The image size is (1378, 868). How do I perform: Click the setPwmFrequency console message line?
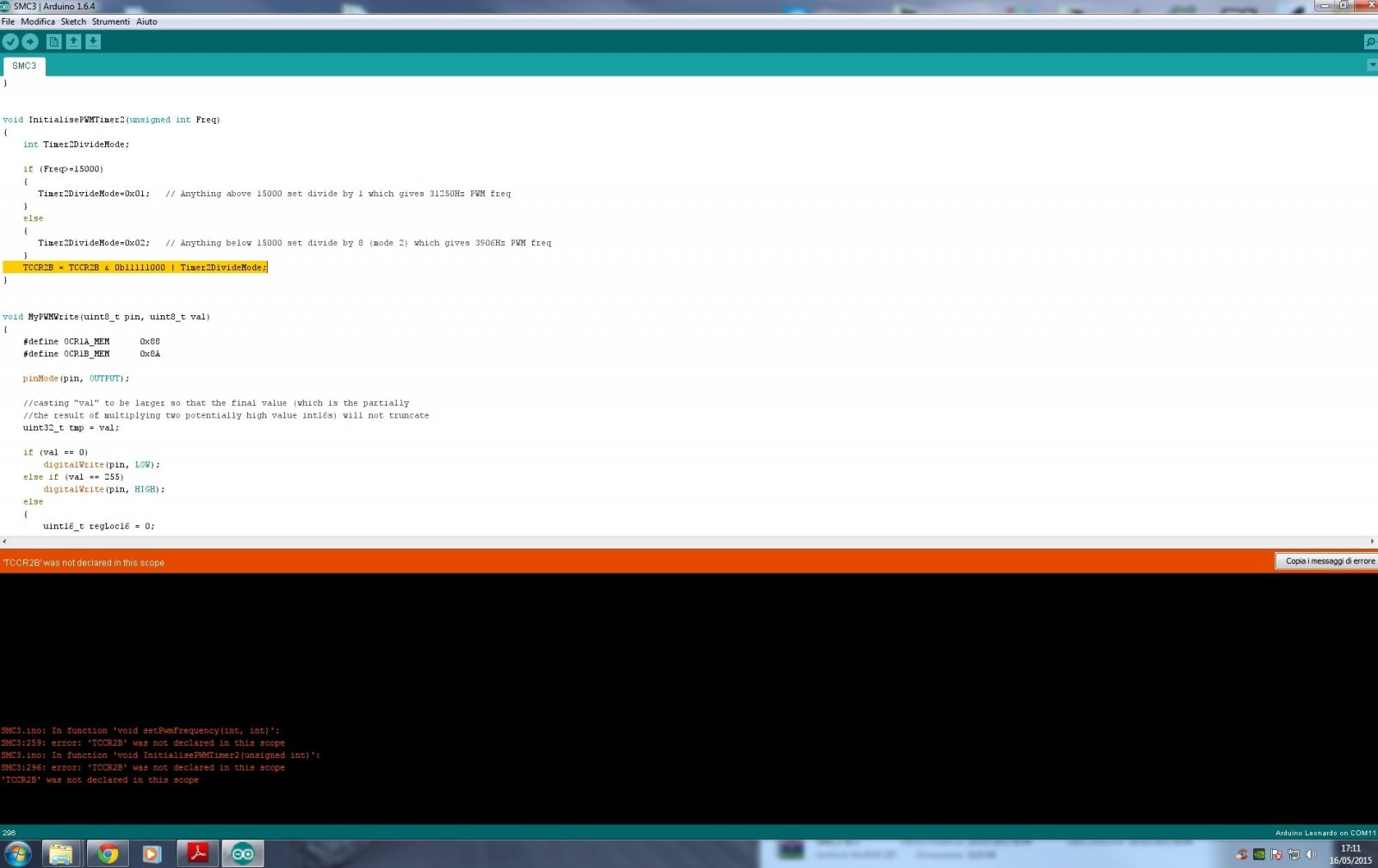pyautogui.click(x=140, y=730)
